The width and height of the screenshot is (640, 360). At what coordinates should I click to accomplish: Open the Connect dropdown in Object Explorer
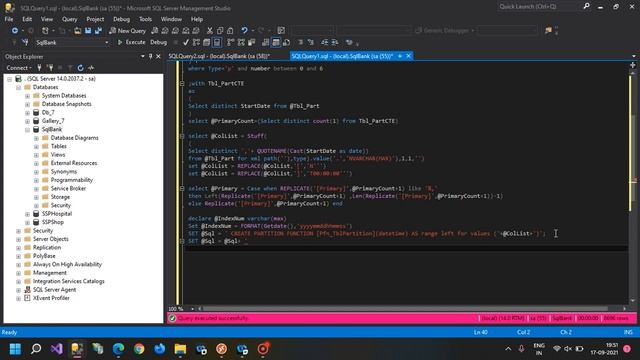tap(19, 68)
